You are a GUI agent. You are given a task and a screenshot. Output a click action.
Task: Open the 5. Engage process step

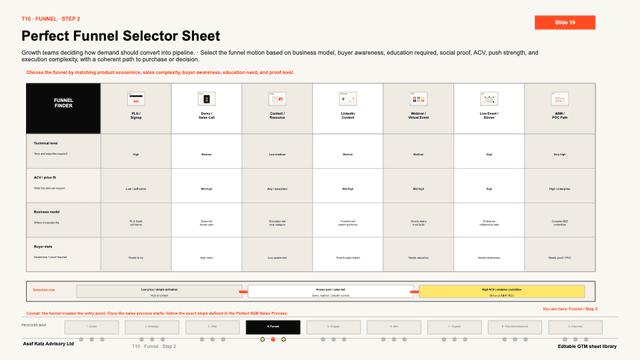(333, 327)
